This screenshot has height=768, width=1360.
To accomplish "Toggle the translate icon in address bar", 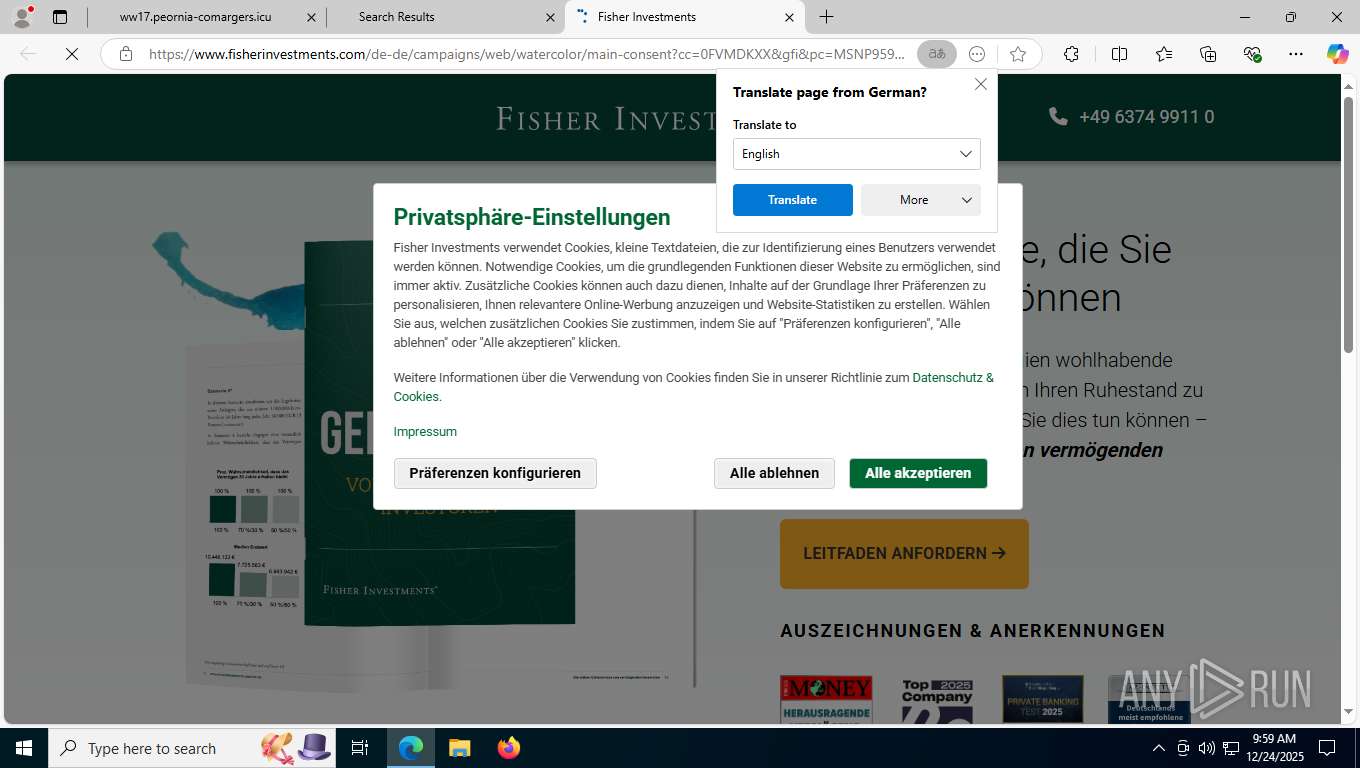I will 937,54.
